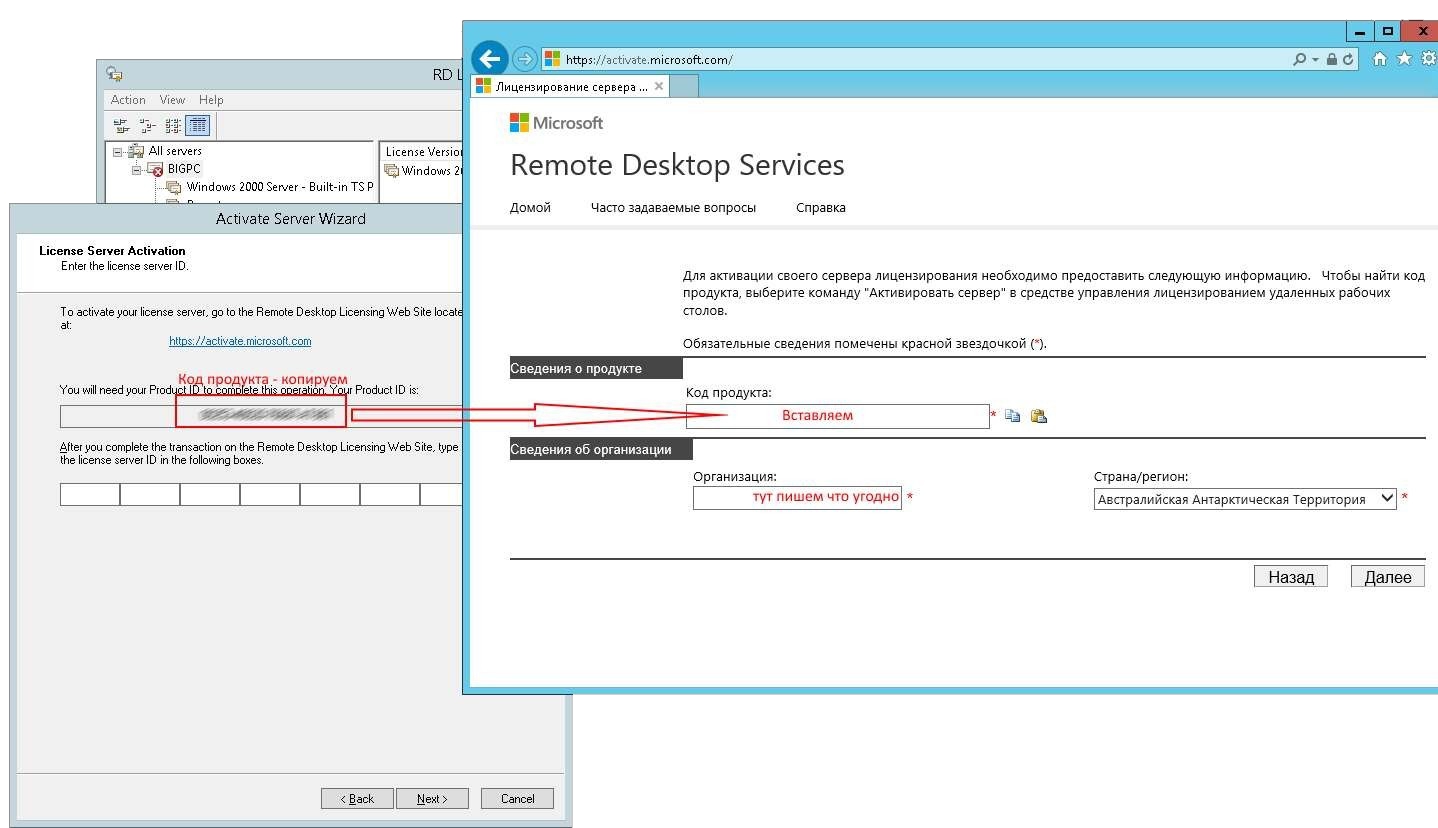Viewport: 1438px width, 828px height.
Task: Click Cancel in Activate Server Wizard
Action: point(517,798)
